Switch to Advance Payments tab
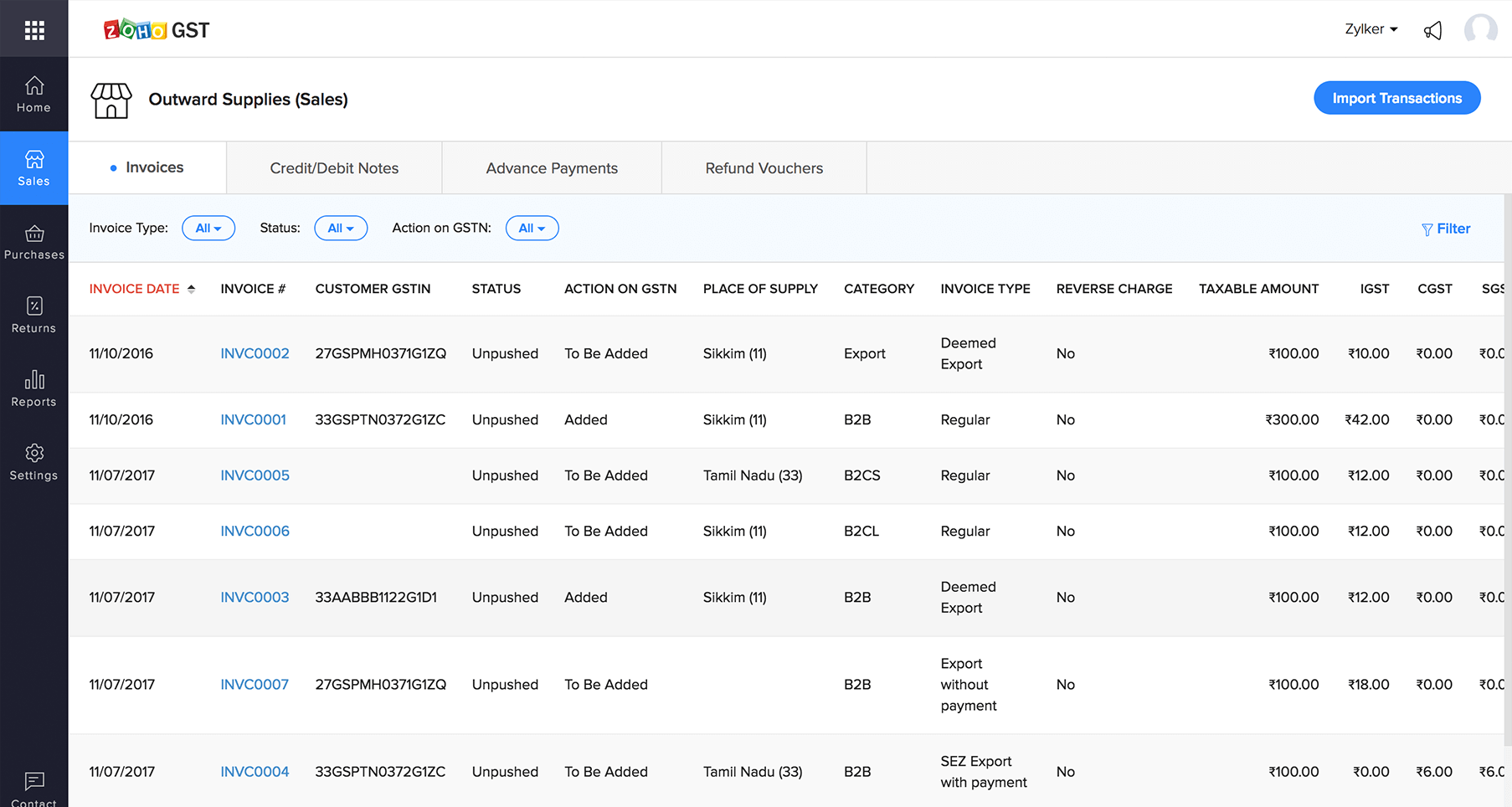 552,168
